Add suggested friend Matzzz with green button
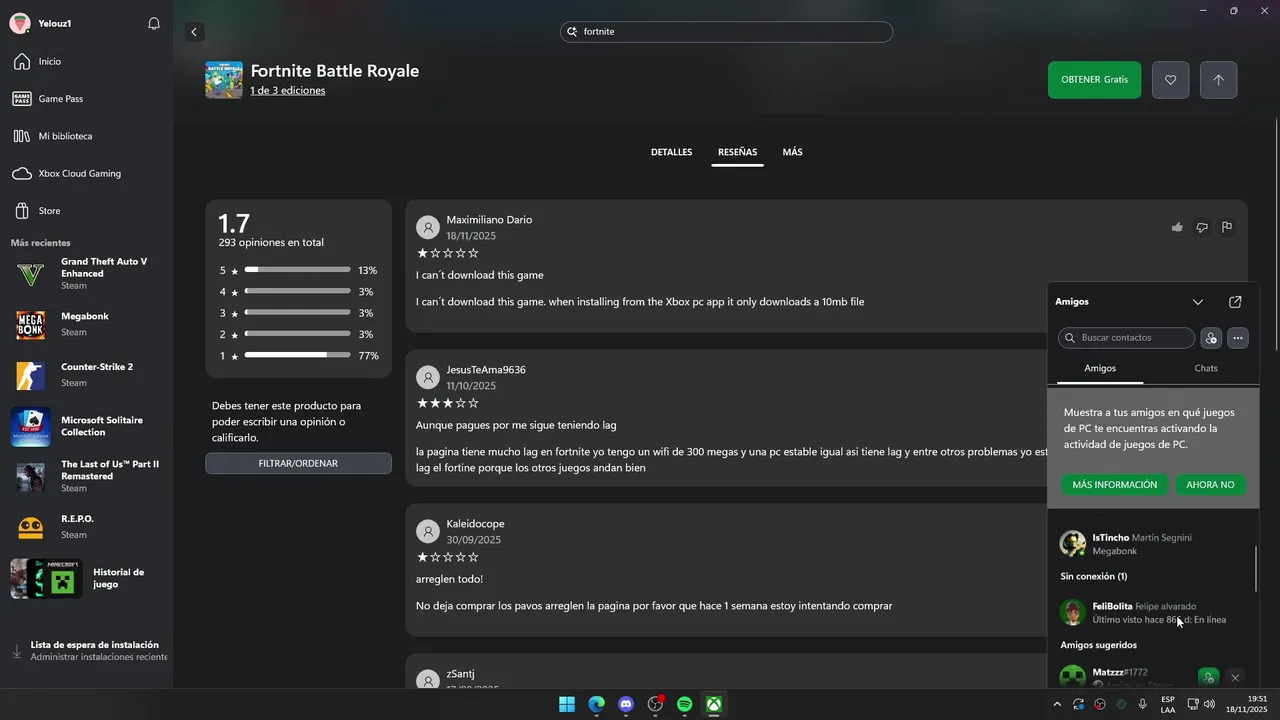 (x=1208, y=677)
